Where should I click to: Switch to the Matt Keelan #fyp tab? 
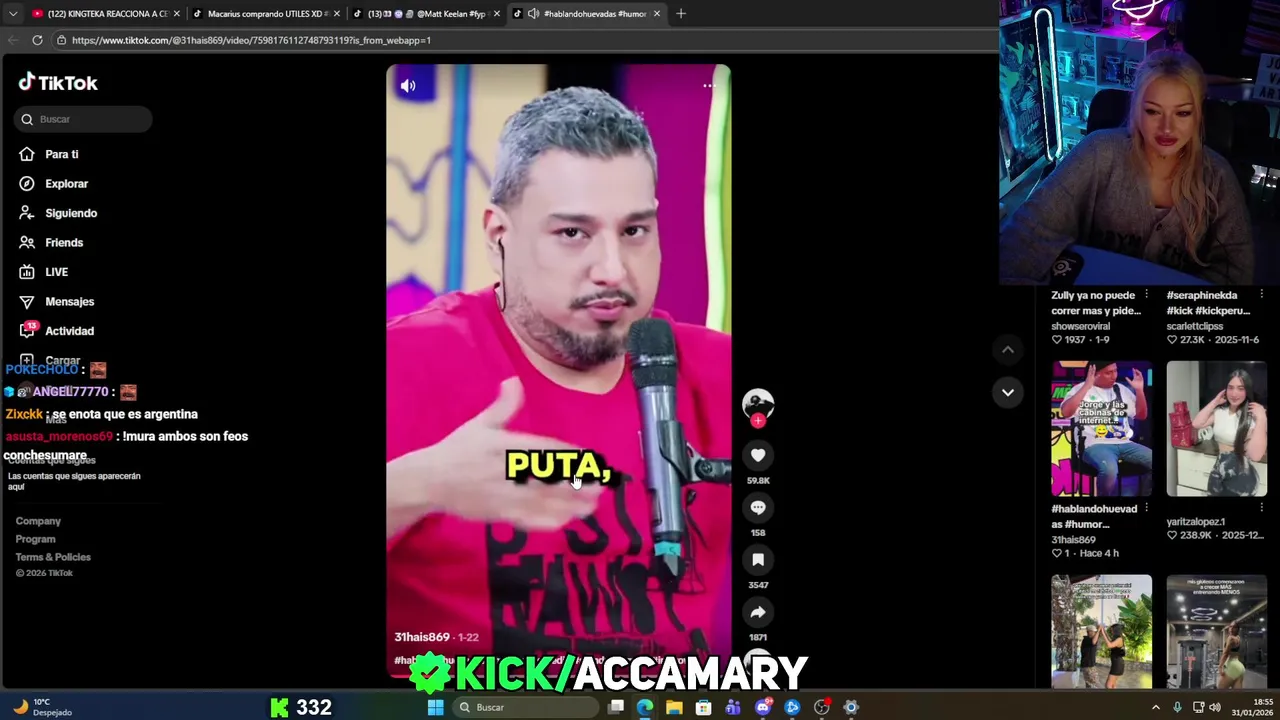click(426, 14)
